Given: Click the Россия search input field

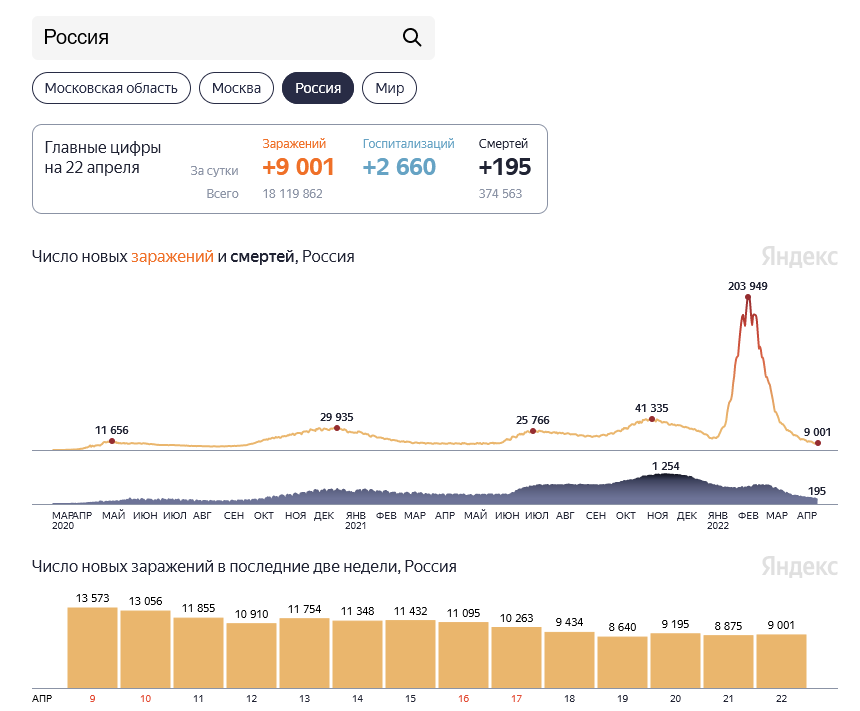Looking at the screenshot, I should point(215,38).
